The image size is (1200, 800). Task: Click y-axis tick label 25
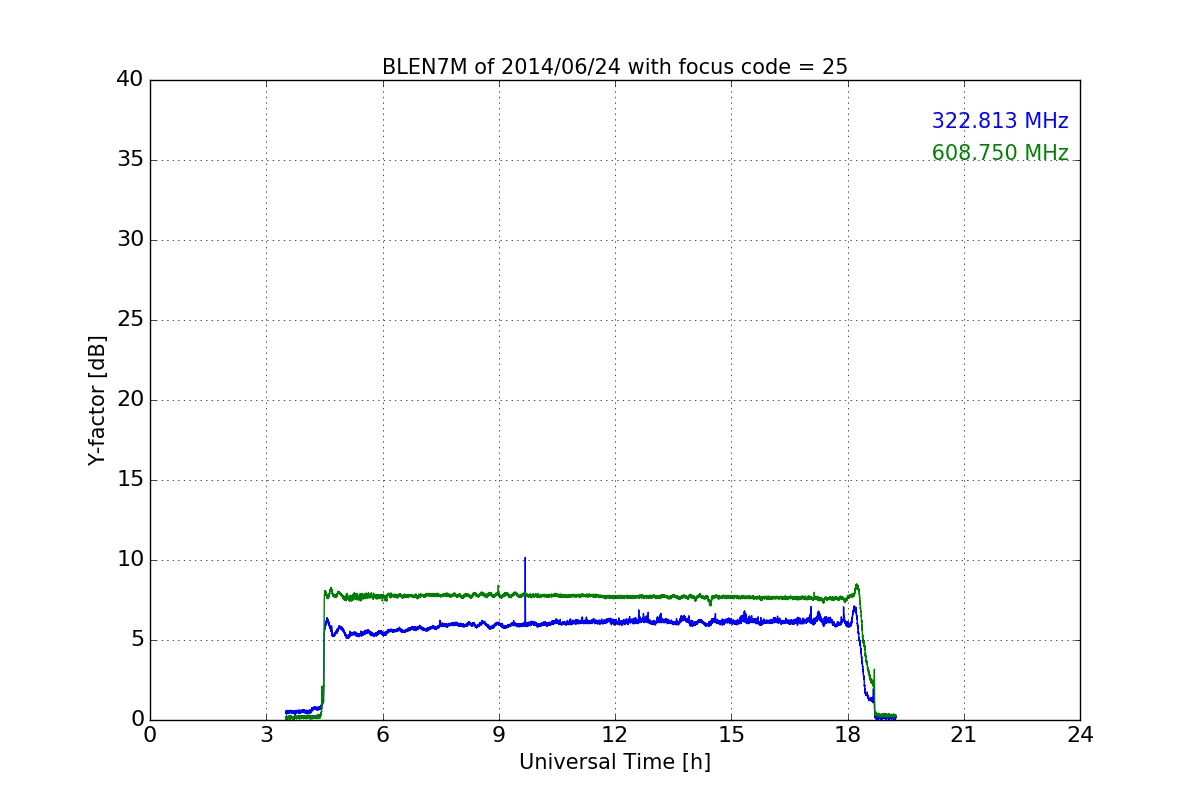[x=130, y=320]
